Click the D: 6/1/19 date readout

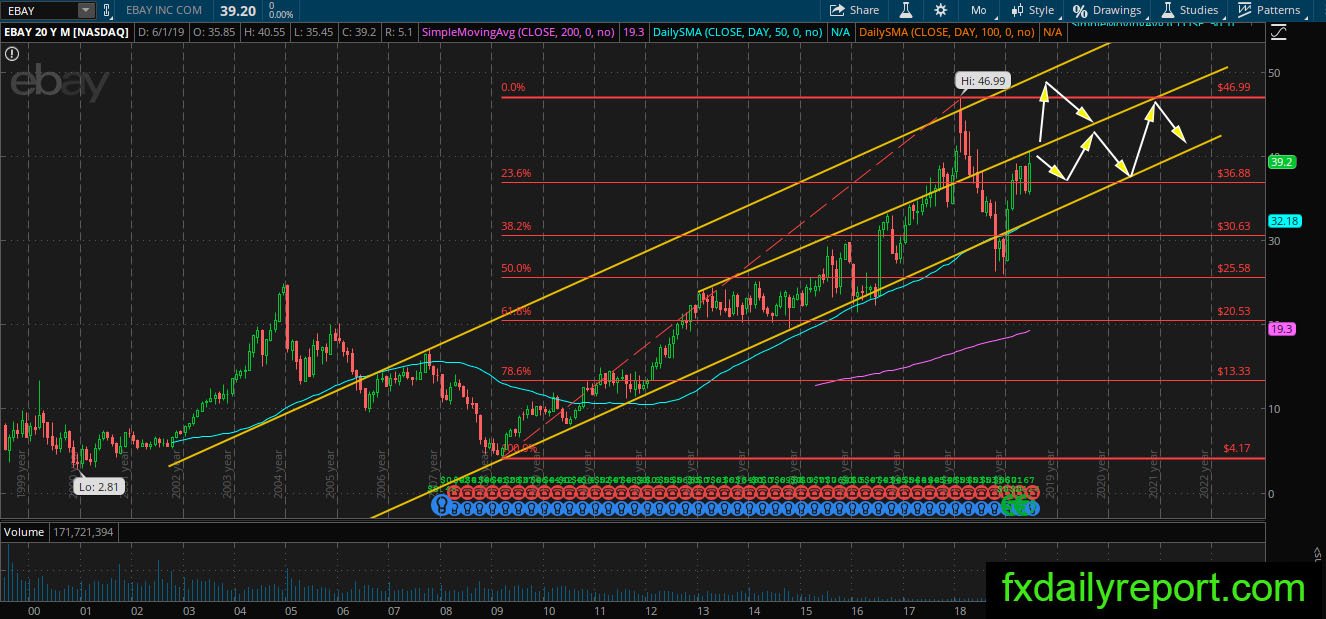click(161, 32)
